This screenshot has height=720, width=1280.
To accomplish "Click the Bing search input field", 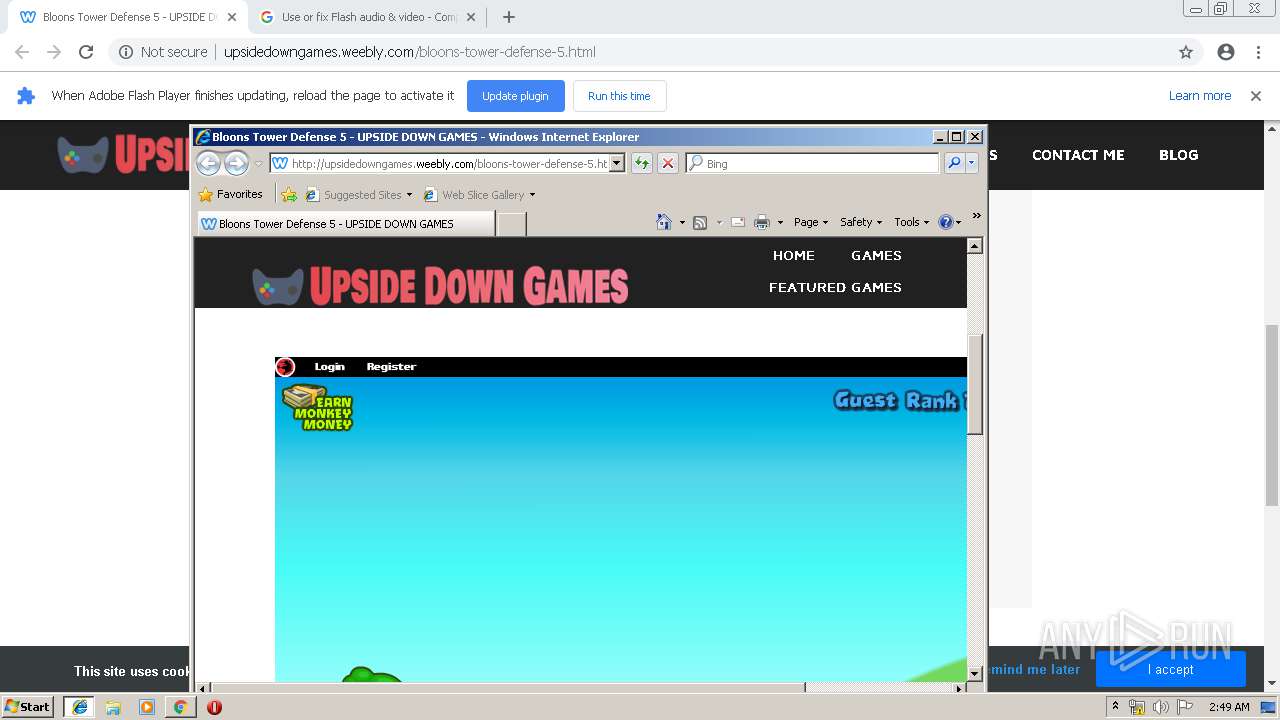I will (814, 163).
